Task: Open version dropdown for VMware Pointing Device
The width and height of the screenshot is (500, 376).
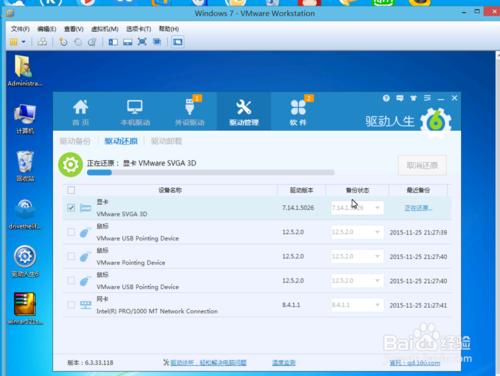Action: [357, 256]
